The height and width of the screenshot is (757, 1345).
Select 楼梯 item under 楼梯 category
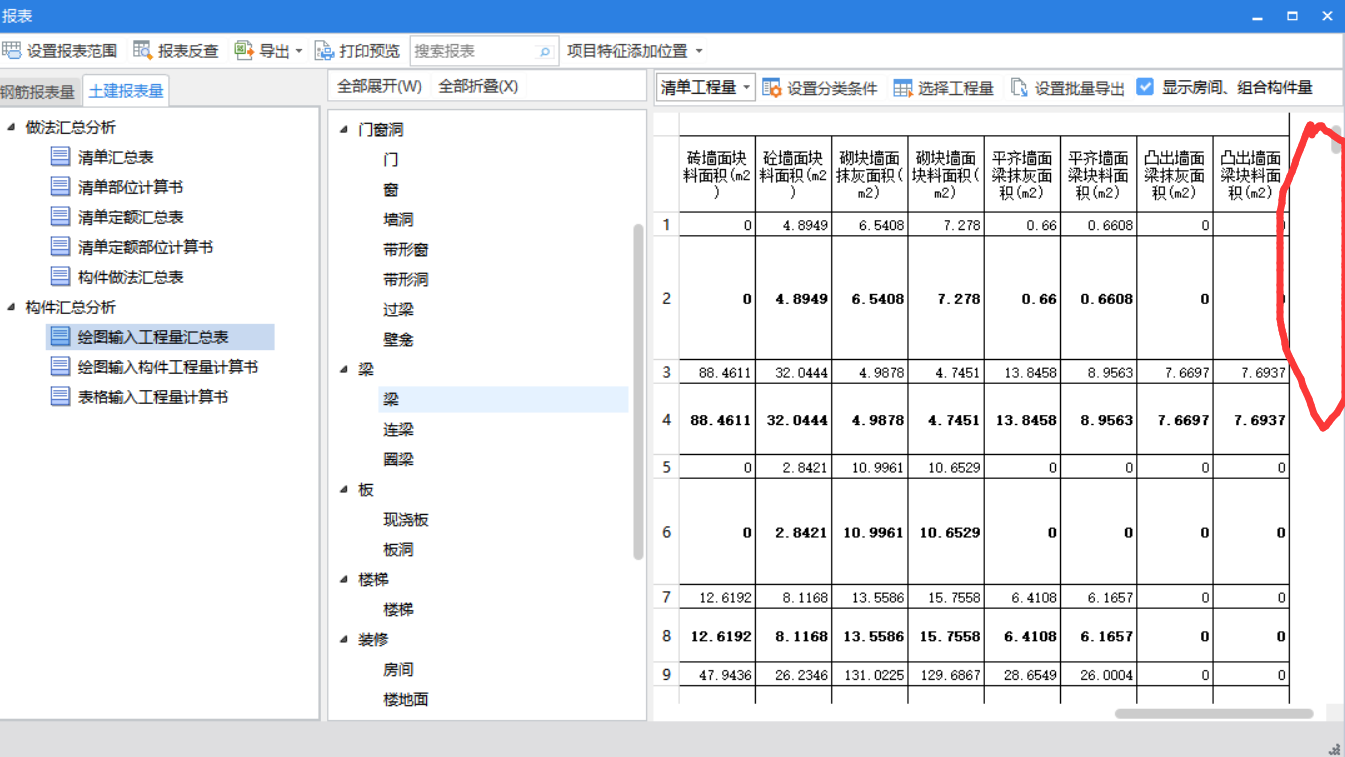pyautogui.click(x=398, y=609)
